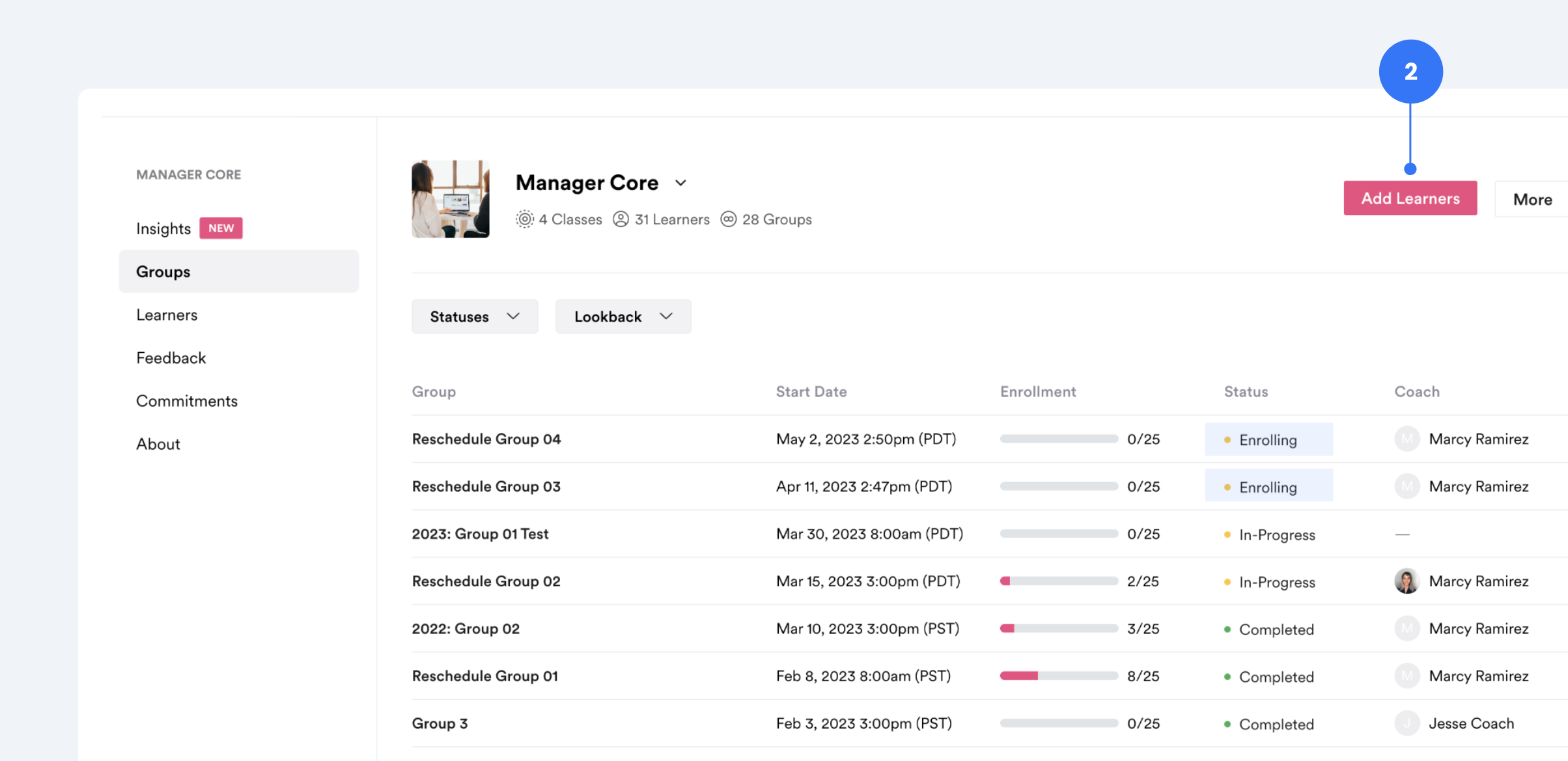Image resolution: width=1568 pixels, height=761 pixels.
Task: Click Reschedule Group 01 enrollment progress bar
Action: tap(1059, 676)
